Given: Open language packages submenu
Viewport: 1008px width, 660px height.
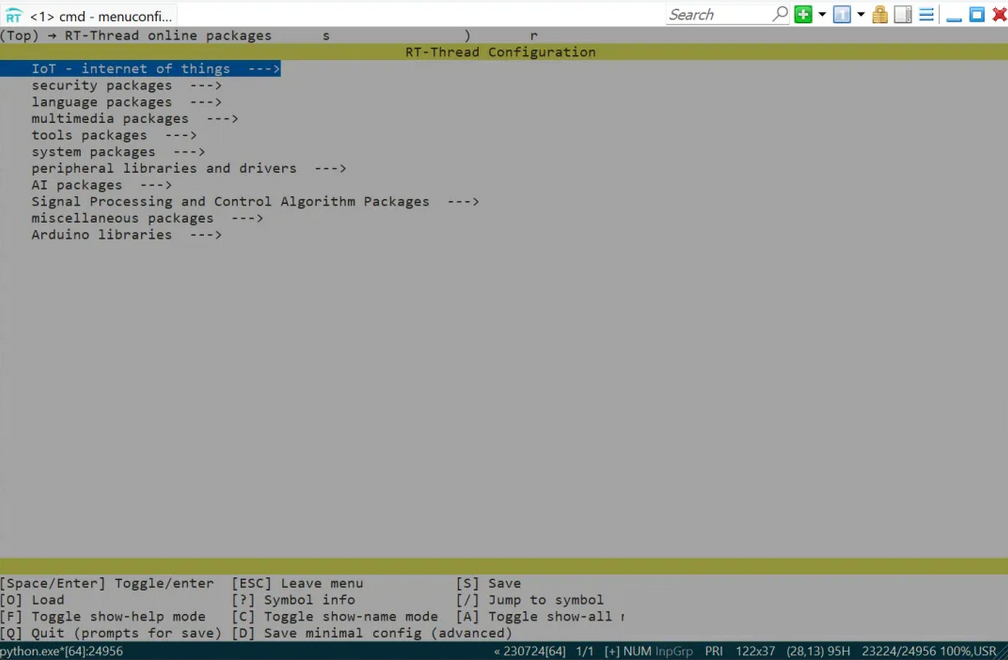Looking at the screenshot, I should (x=126, y=102).
